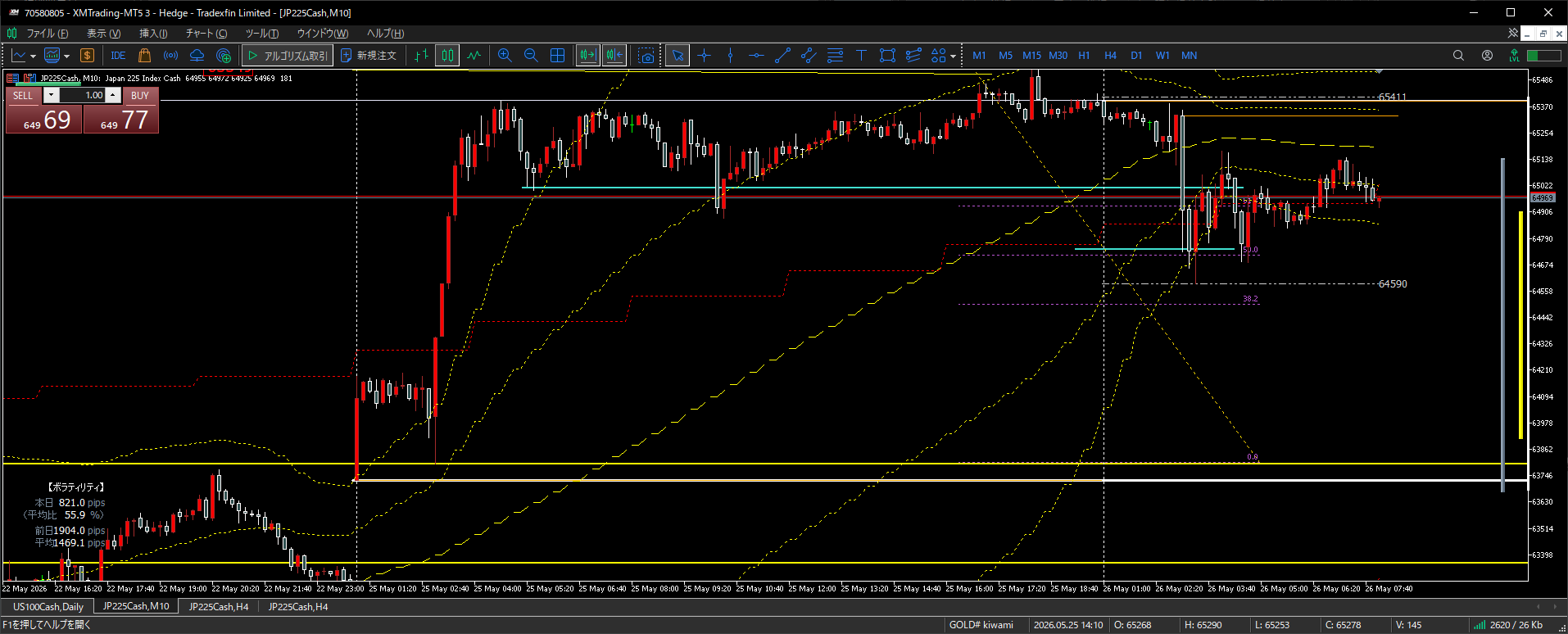
Task: Toggle chart auto scroll to end
Action: click(587, 56)
